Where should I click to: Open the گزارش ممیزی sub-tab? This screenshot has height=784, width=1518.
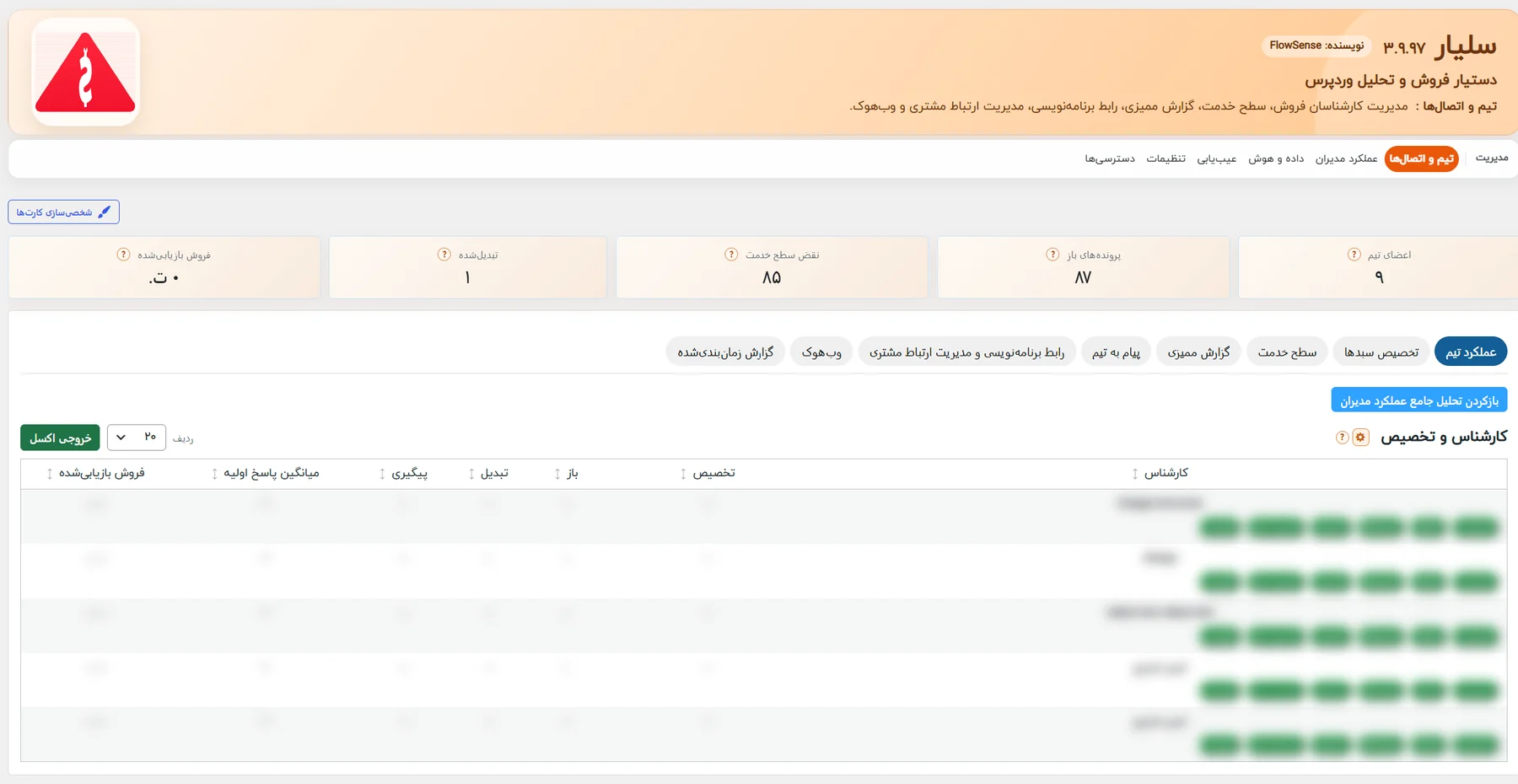[1198, 352]
